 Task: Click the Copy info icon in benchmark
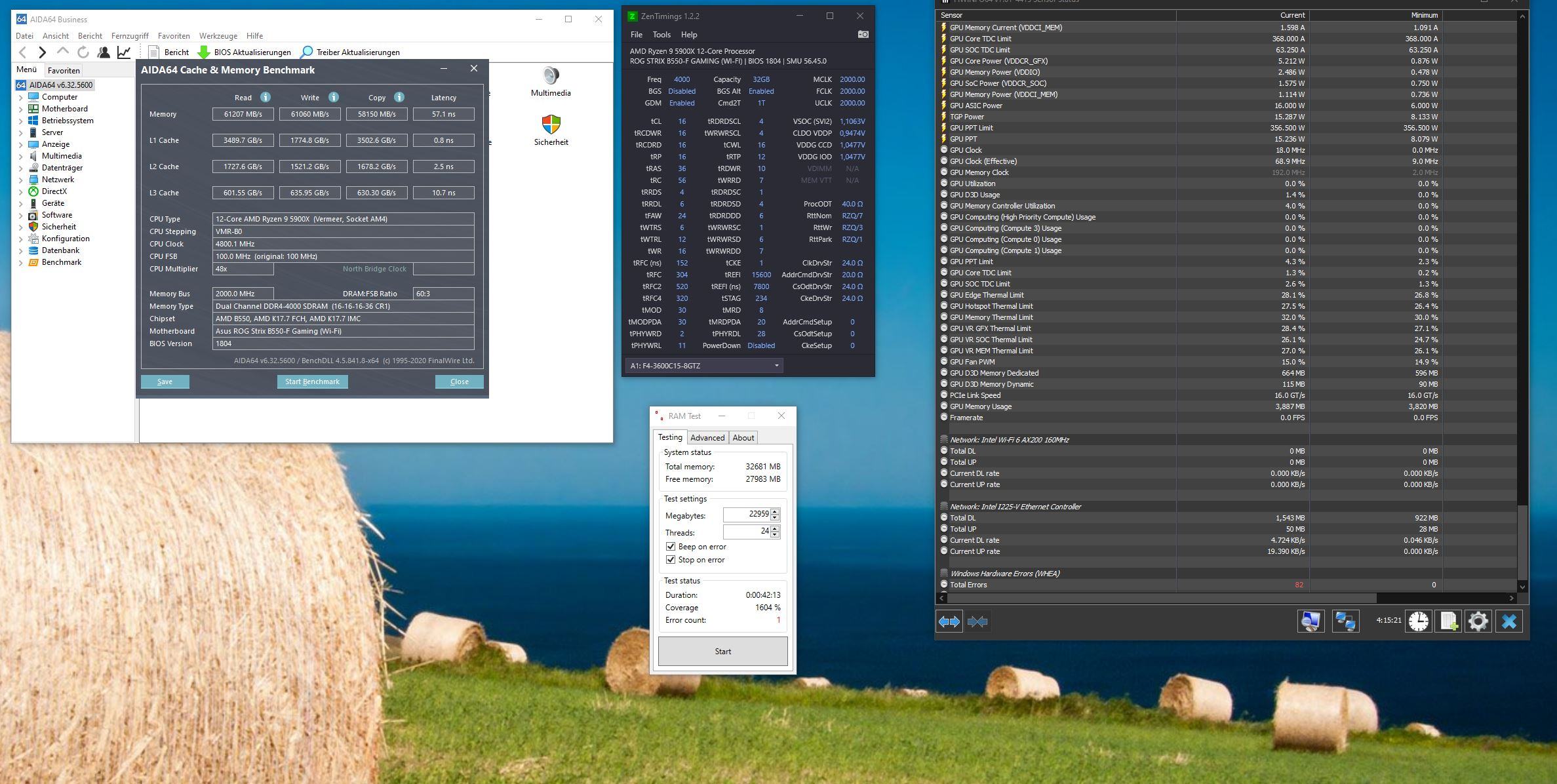point(399,97)
